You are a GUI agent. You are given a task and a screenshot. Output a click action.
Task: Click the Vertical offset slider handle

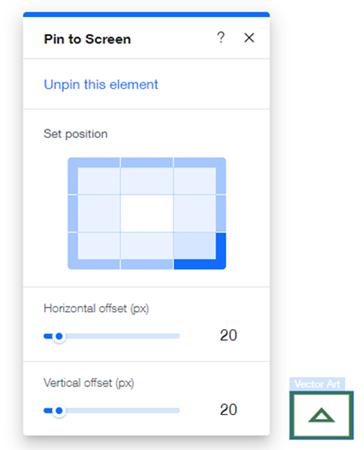click(x=59, y=411)
